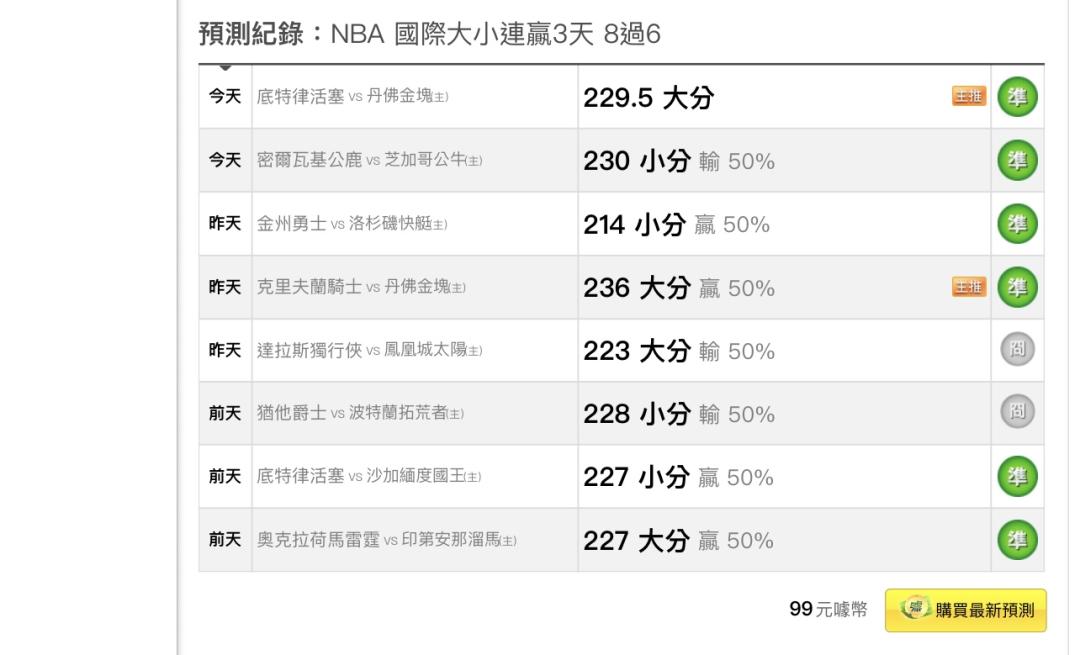Click the 預測紀錄 heading text

(251, 33)
